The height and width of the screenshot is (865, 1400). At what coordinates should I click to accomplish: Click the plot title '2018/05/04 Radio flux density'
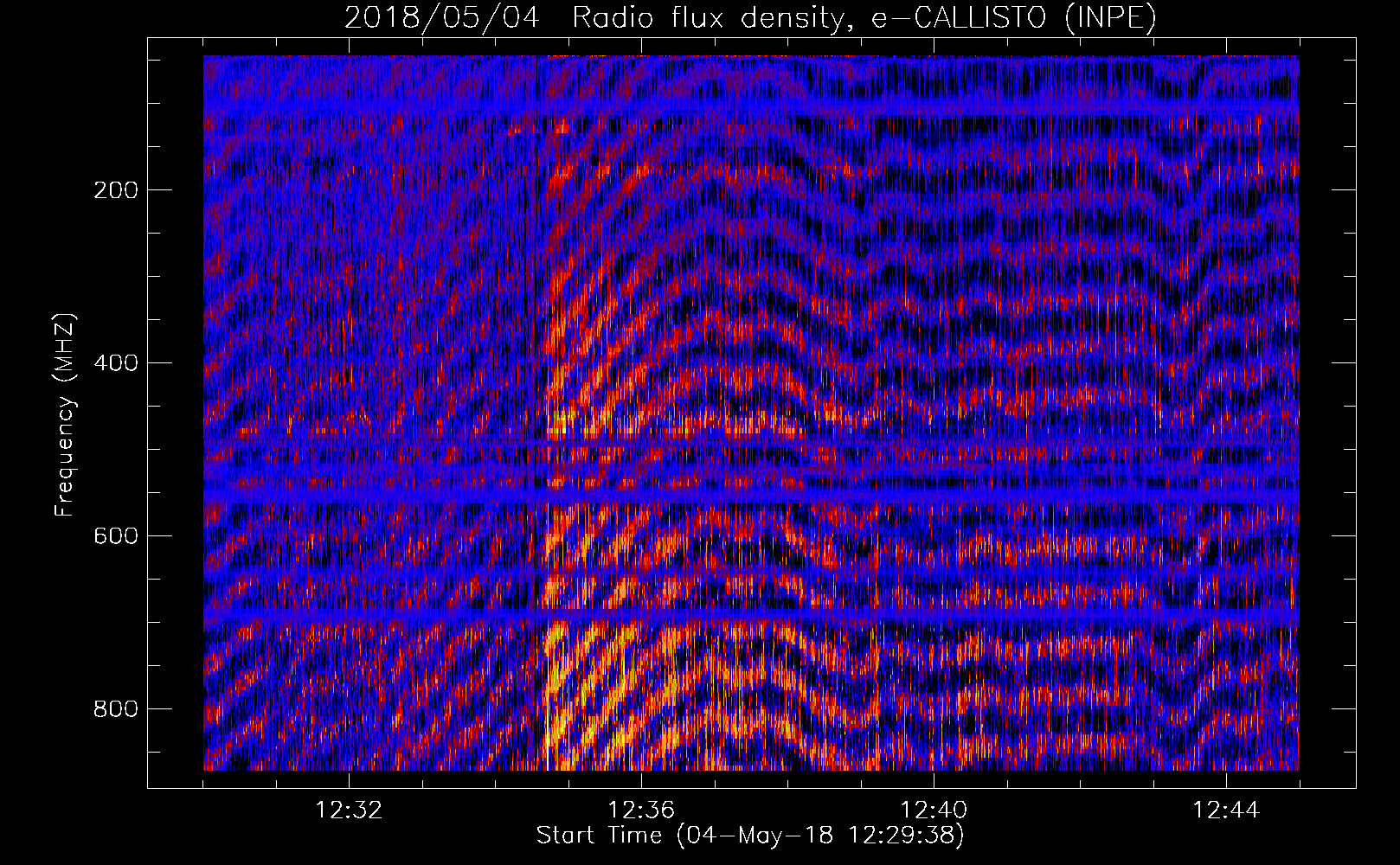750,18
